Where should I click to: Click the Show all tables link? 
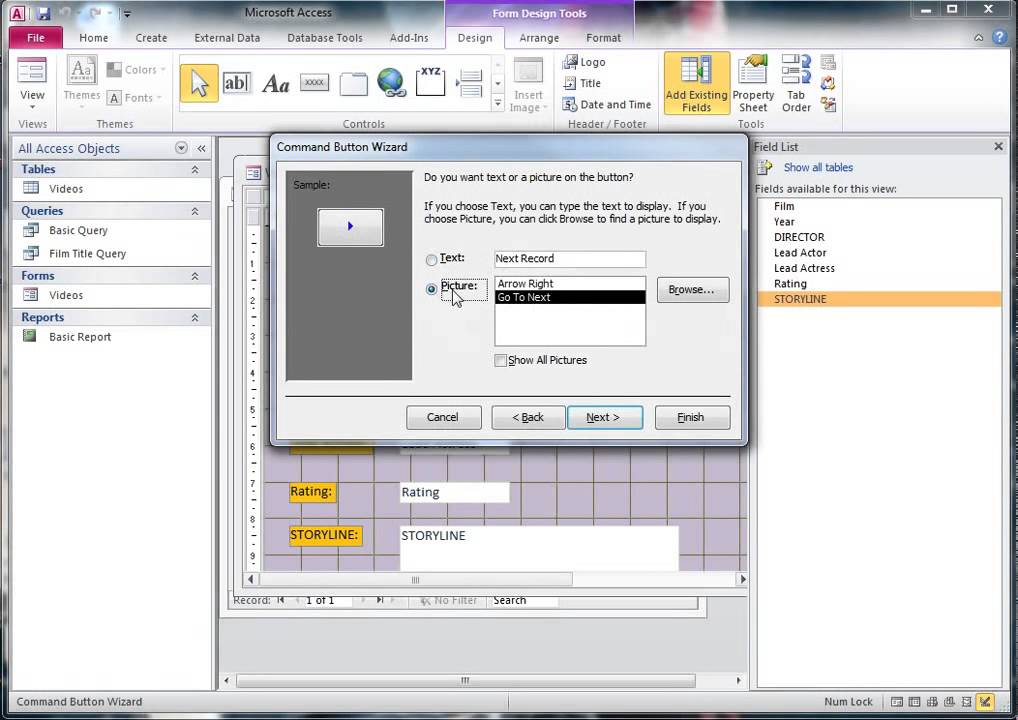tap(818, 168)
